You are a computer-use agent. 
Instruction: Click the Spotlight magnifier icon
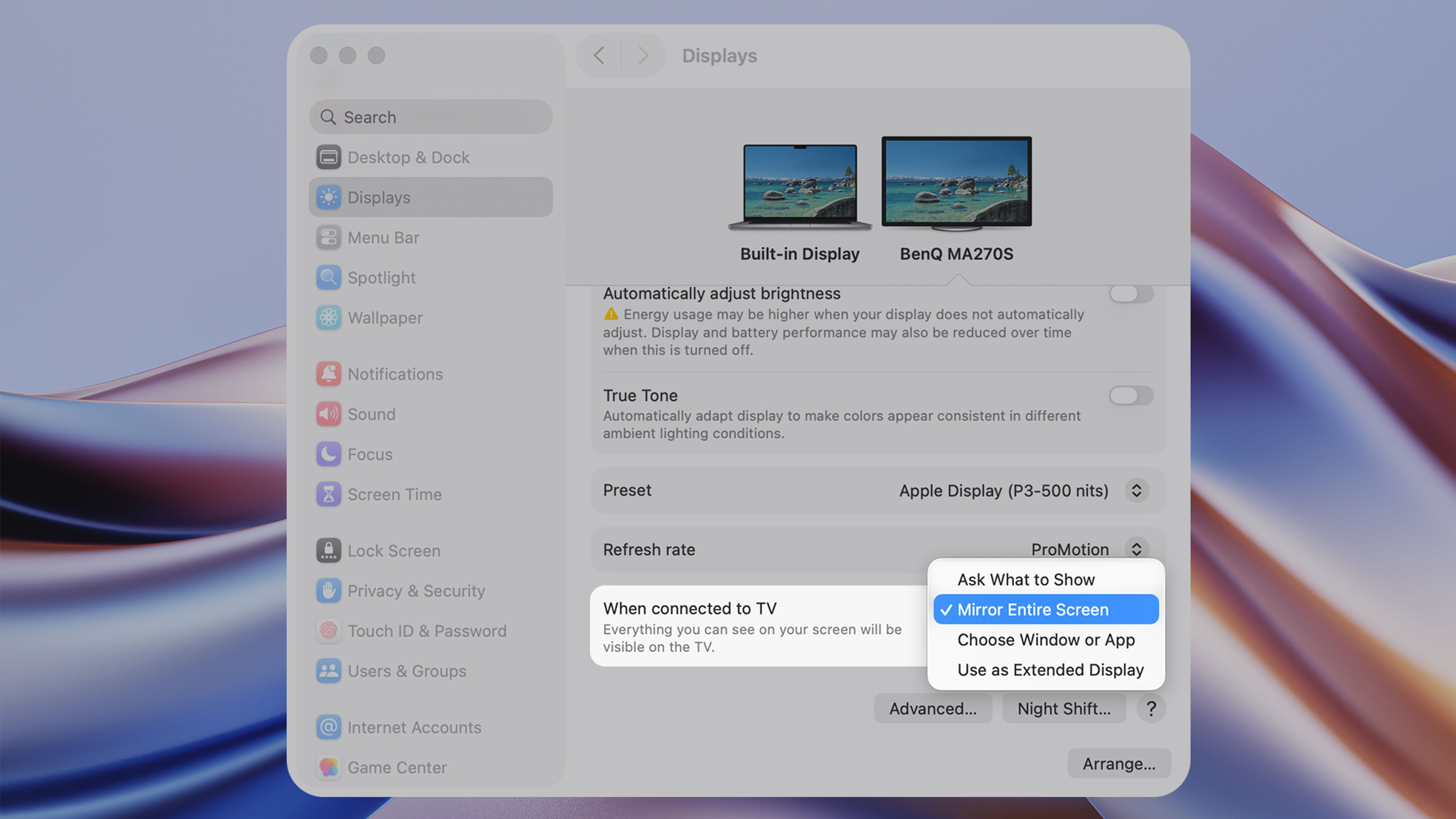(328, 278)
